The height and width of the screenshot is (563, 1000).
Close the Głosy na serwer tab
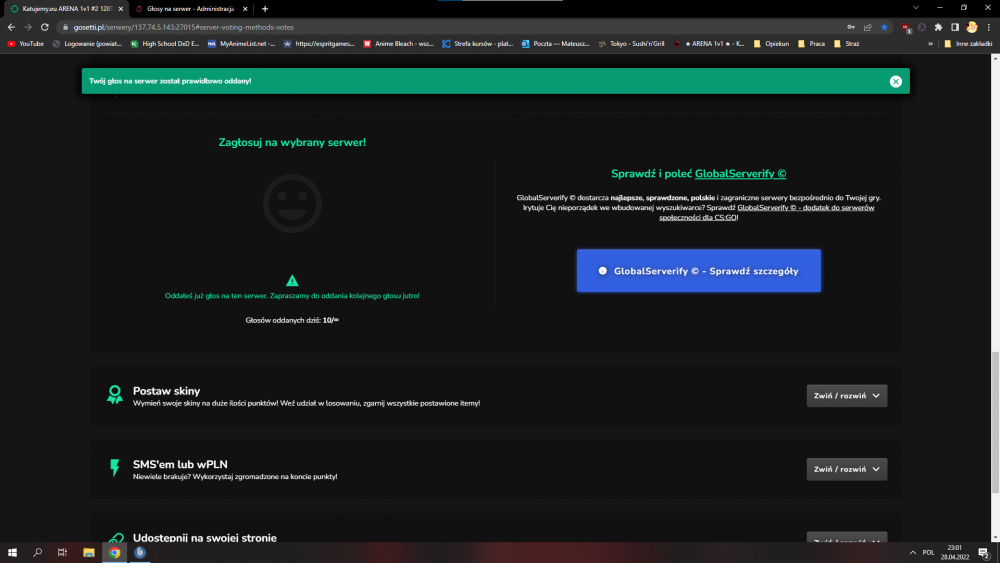(245, 9)
